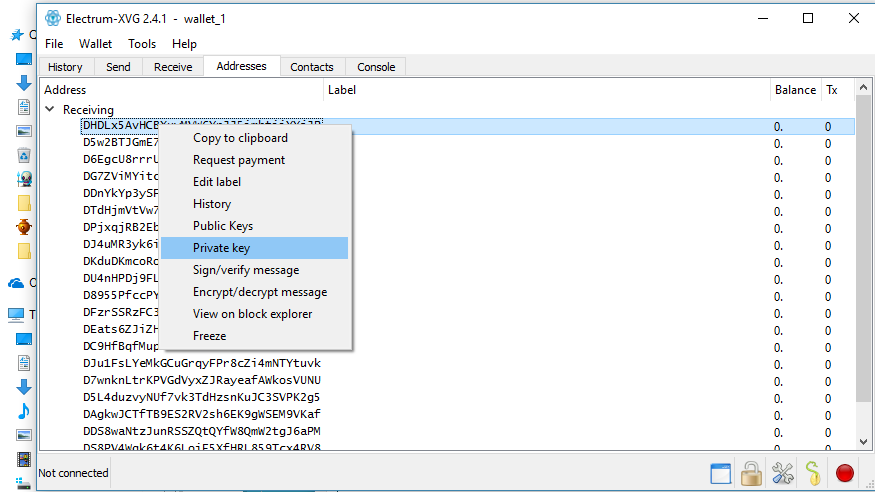
Task: Switch to the Receive tab
Action: click(x=173, y=67)
